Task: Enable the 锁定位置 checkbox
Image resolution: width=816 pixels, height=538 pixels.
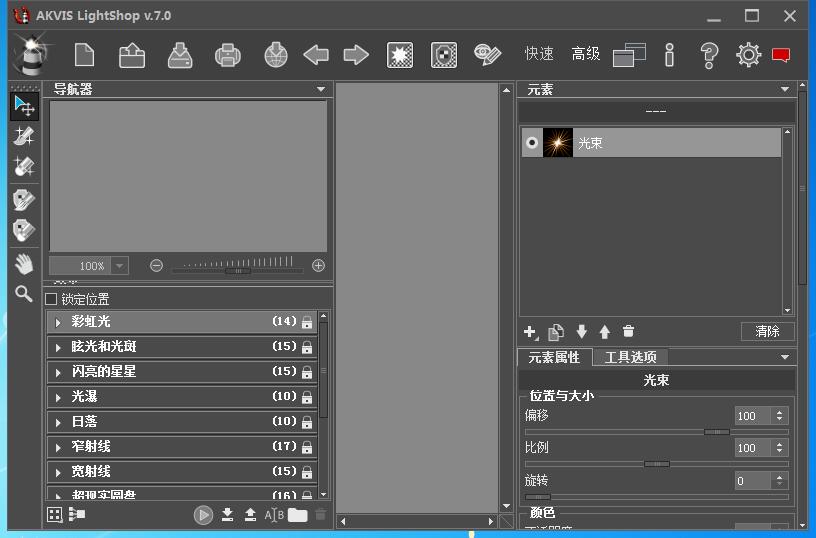Action: tap(52, 299)
